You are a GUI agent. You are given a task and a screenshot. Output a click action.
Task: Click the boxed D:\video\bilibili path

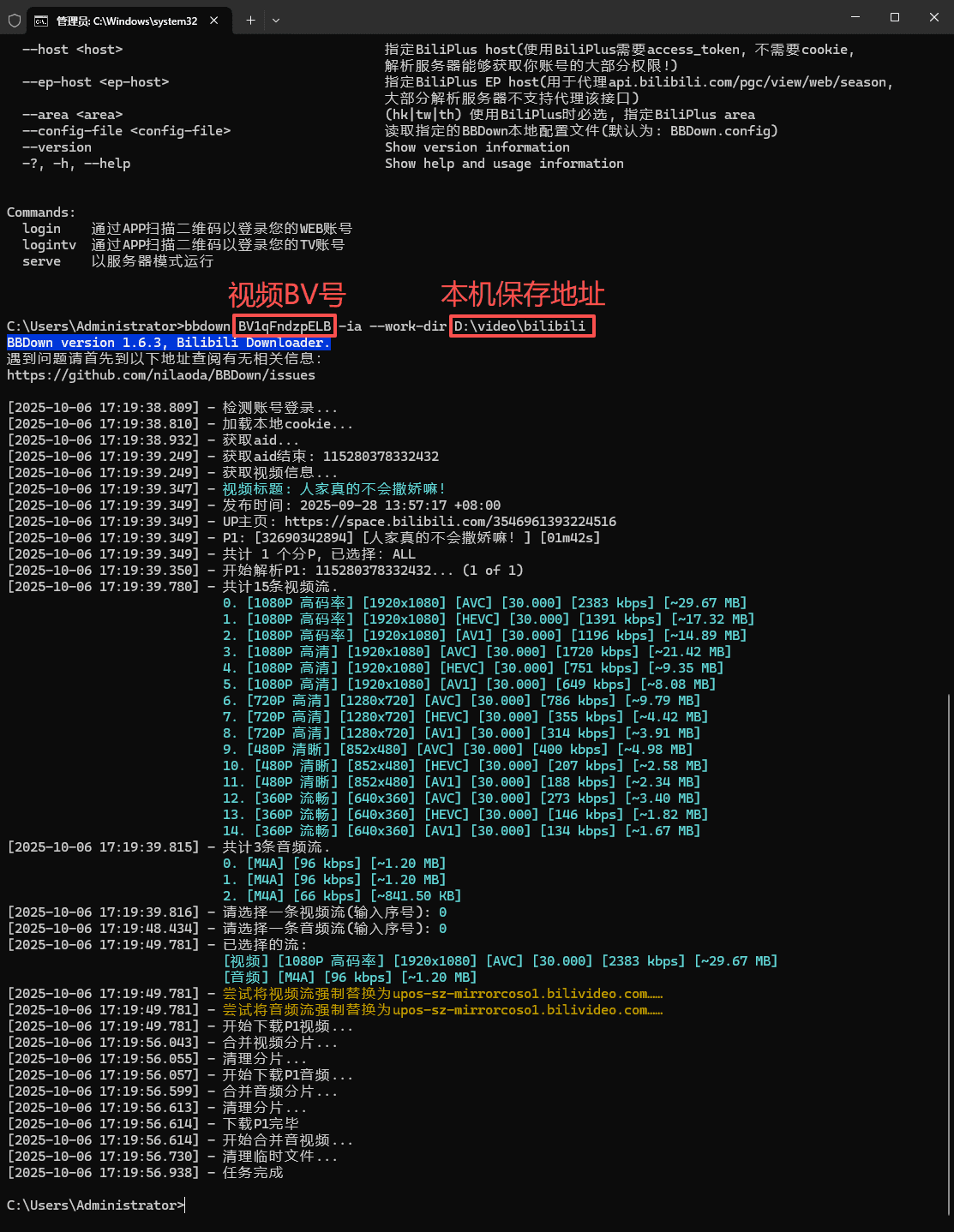click(520, 326)
